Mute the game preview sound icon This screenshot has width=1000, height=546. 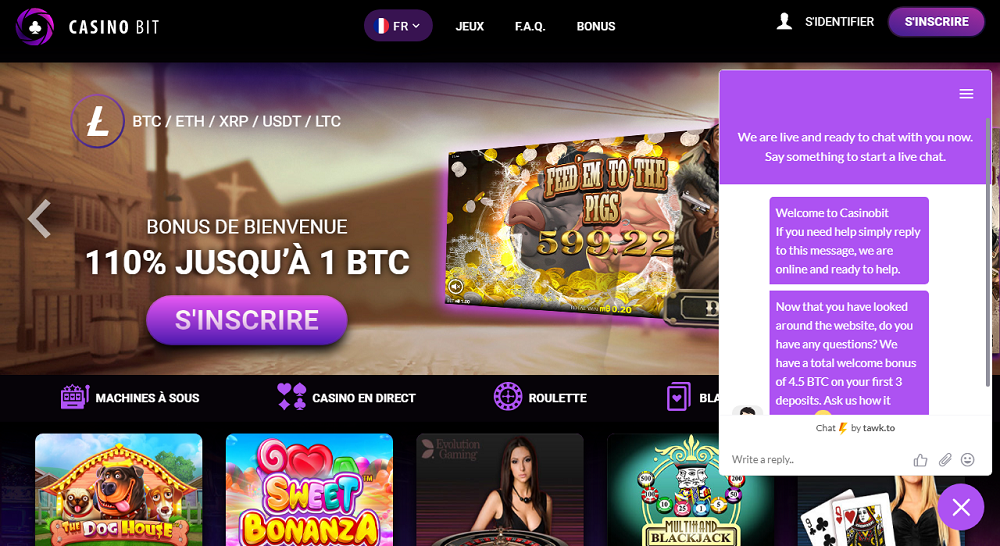455,286
